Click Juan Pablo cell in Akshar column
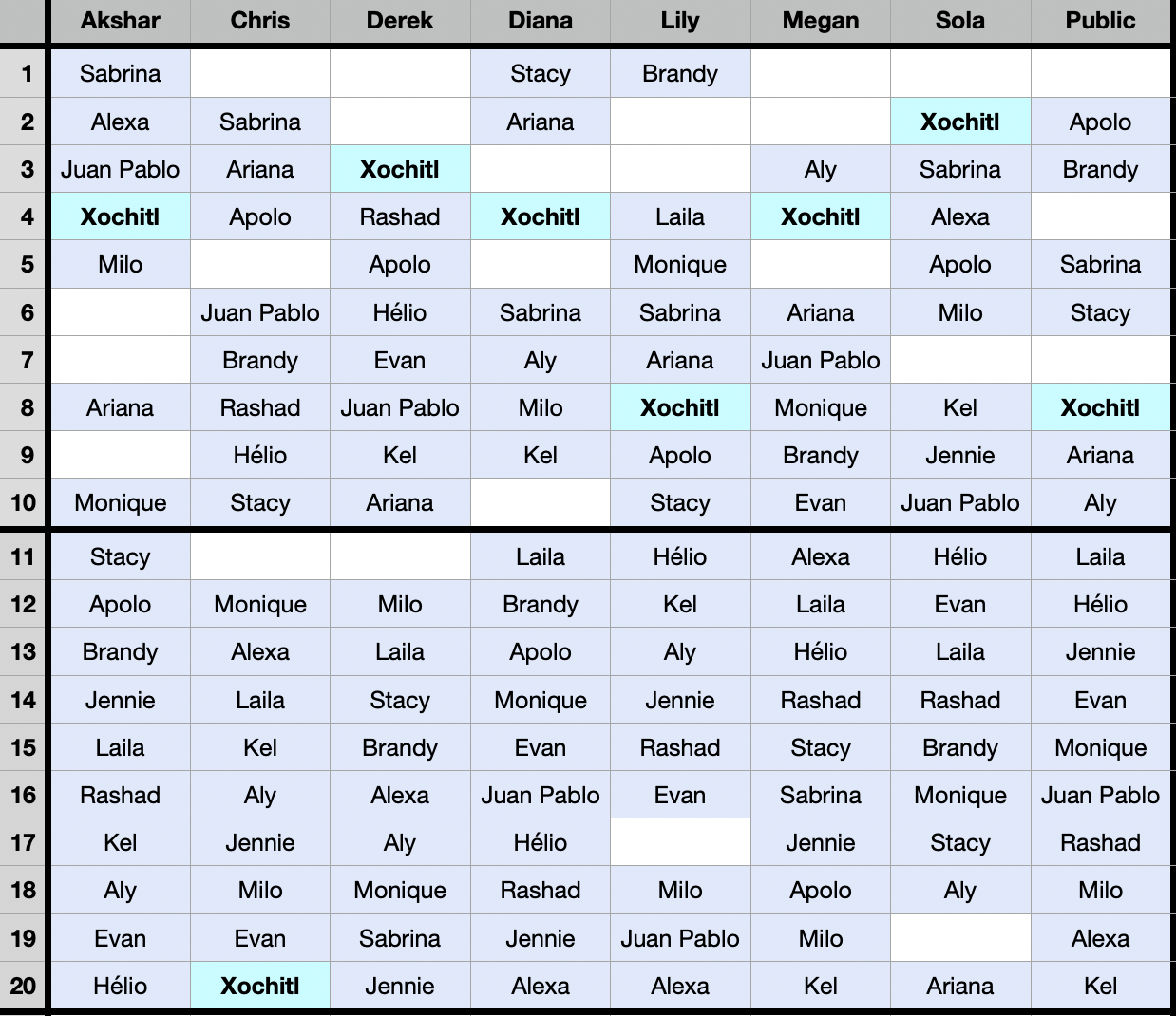The image size is (1176, 1016). pyautogui.click(x=120, y=169)
